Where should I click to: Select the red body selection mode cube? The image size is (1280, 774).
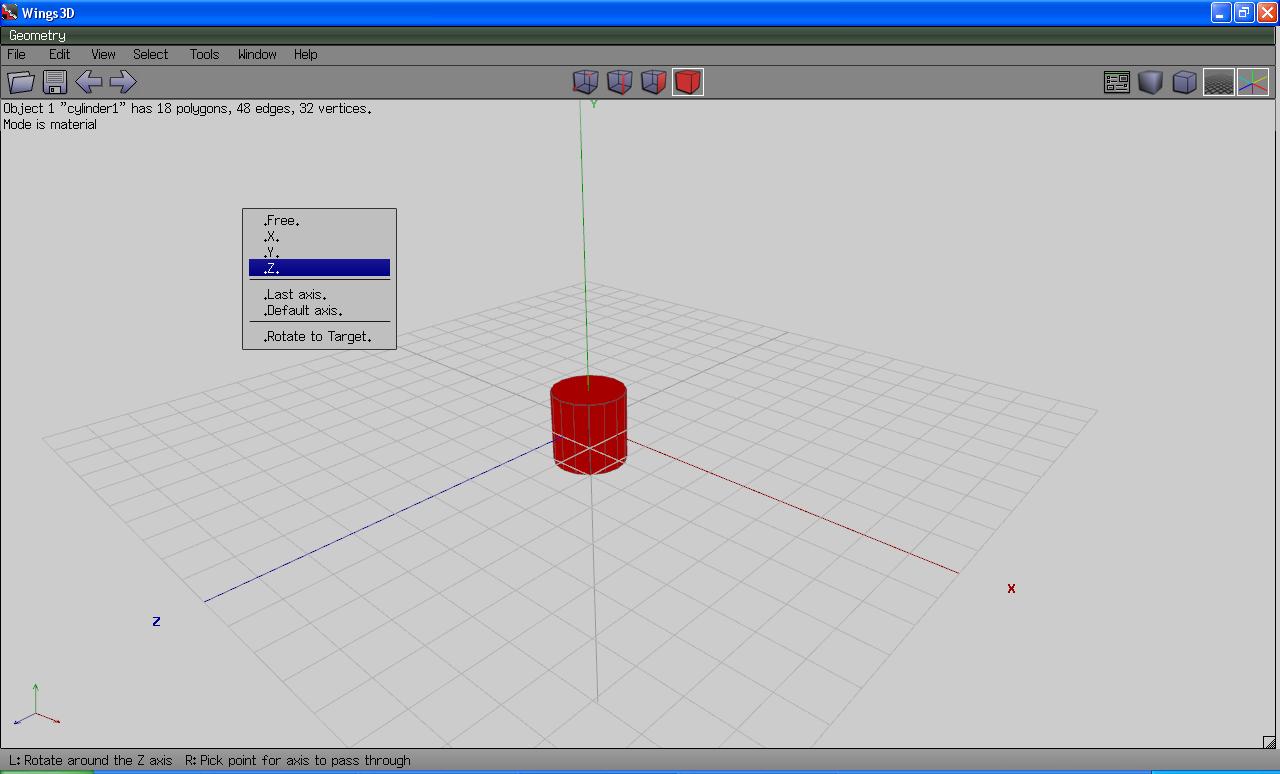point(687,82)
